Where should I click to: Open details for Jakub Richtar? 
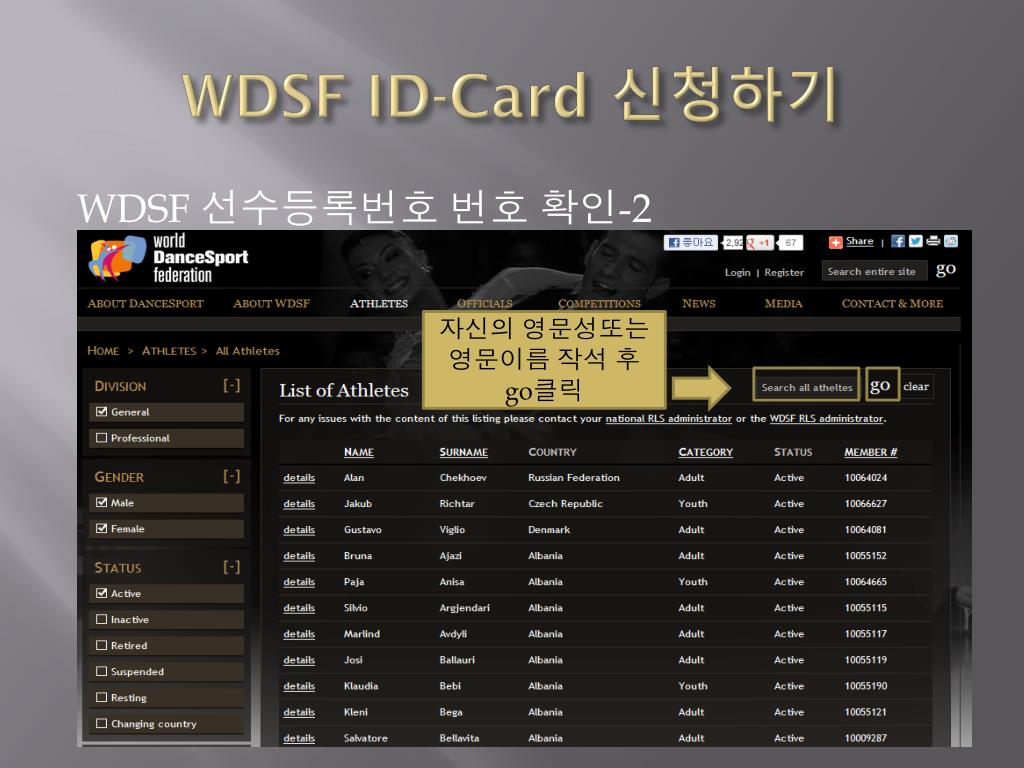[299, 504]
